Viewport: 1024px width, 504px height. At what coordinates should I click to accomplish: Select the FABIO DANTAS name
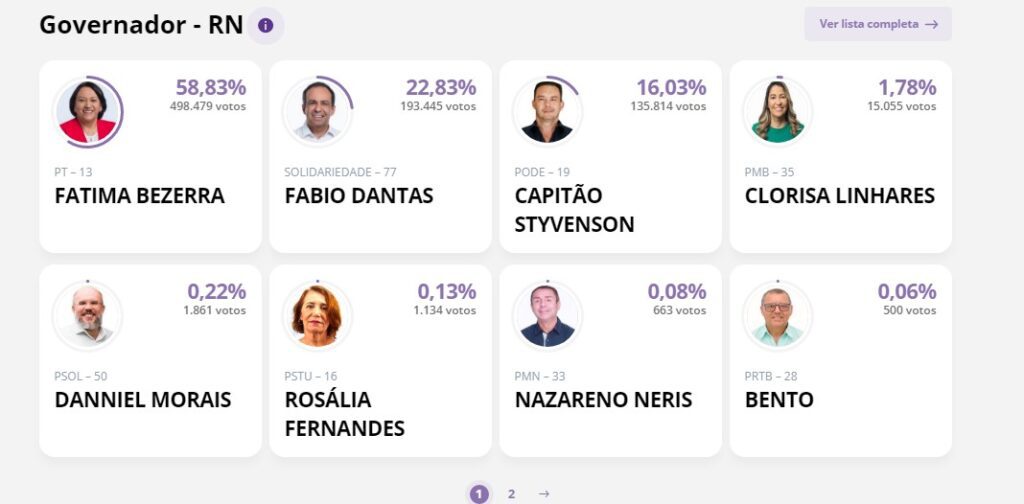(359, 196)
